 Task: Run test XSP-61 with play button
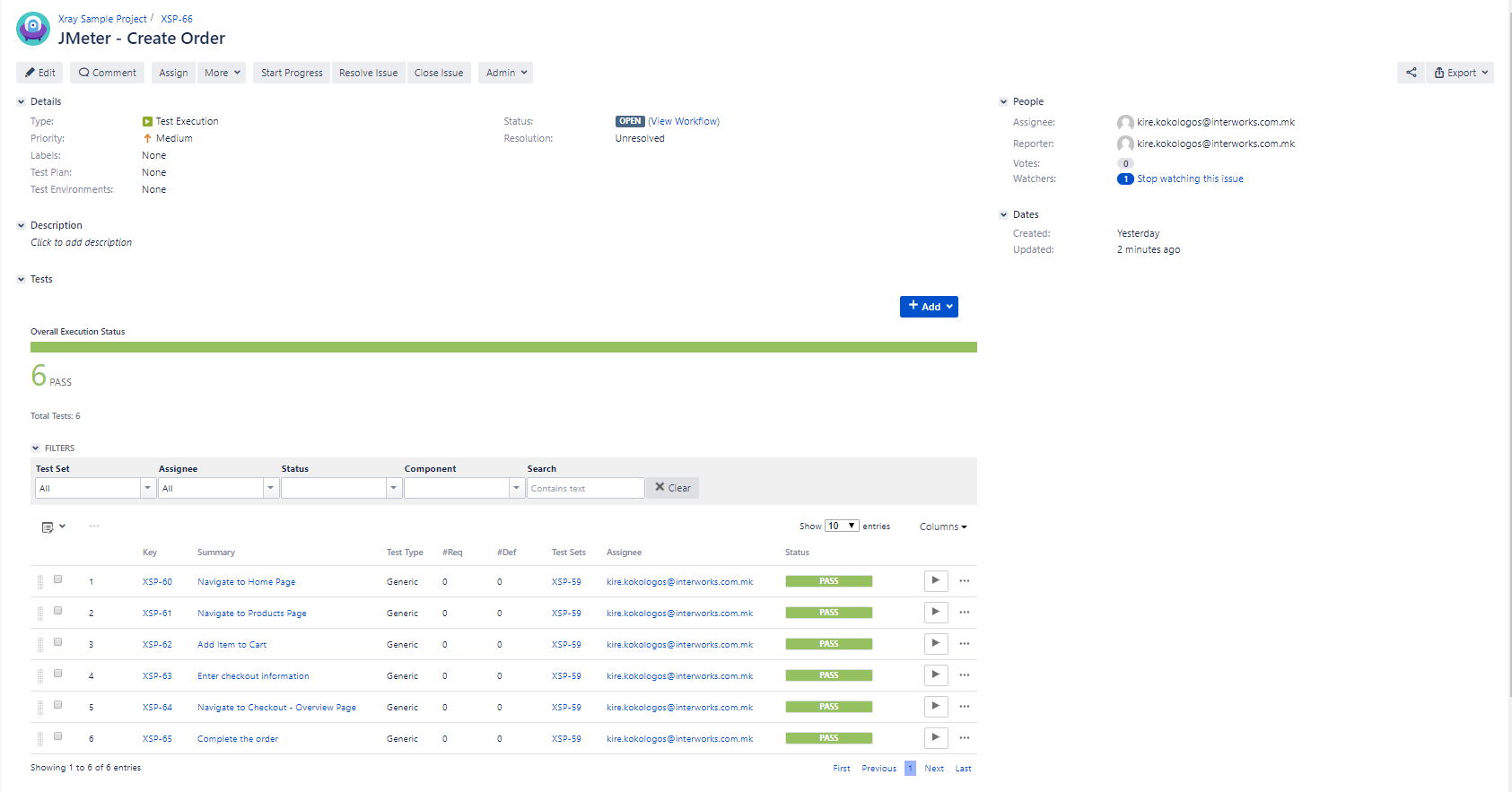click(x=936, y=613)
